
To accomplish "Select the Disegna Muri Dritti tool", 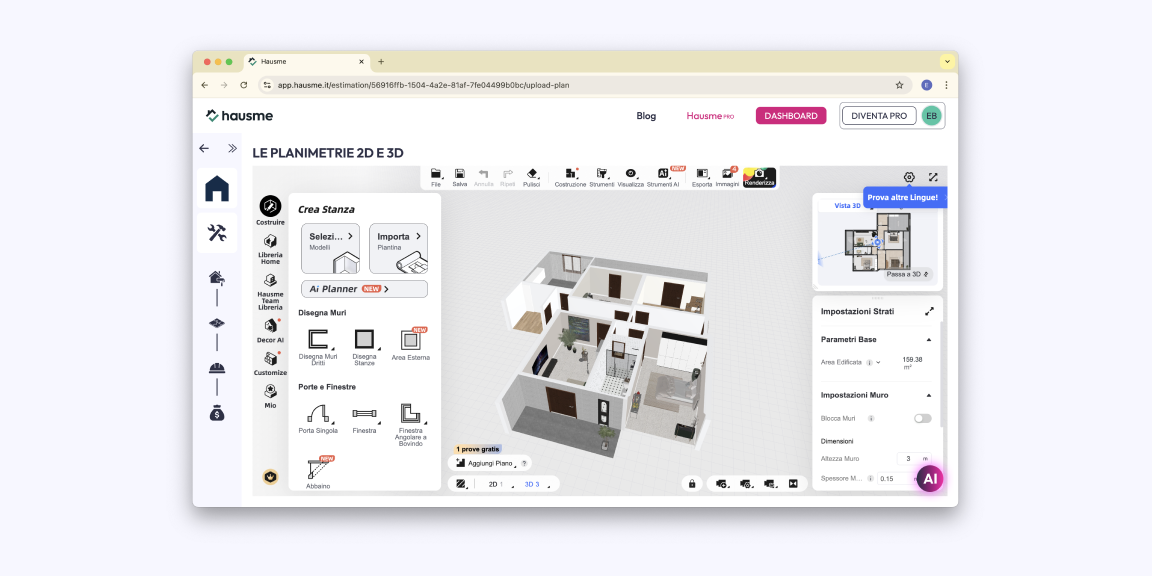I will coord(318,341).
